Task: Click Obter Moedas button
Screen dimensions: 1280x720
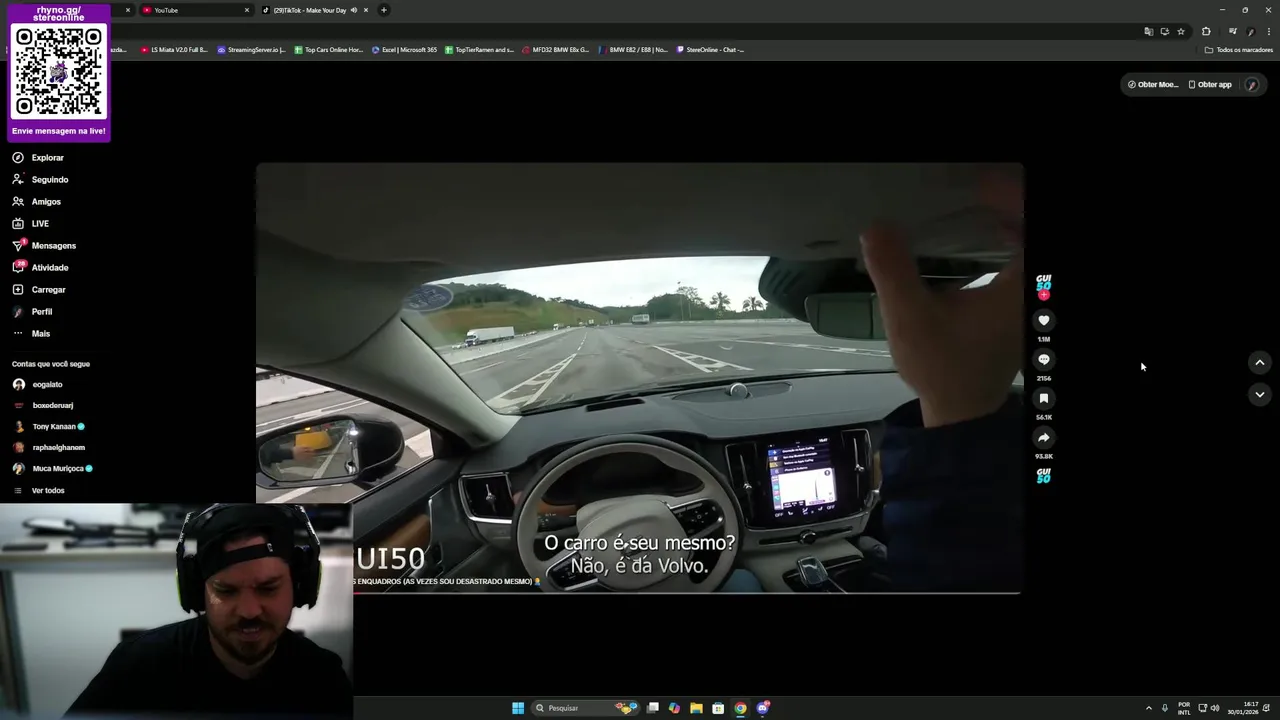Action: pos(1152,85)
